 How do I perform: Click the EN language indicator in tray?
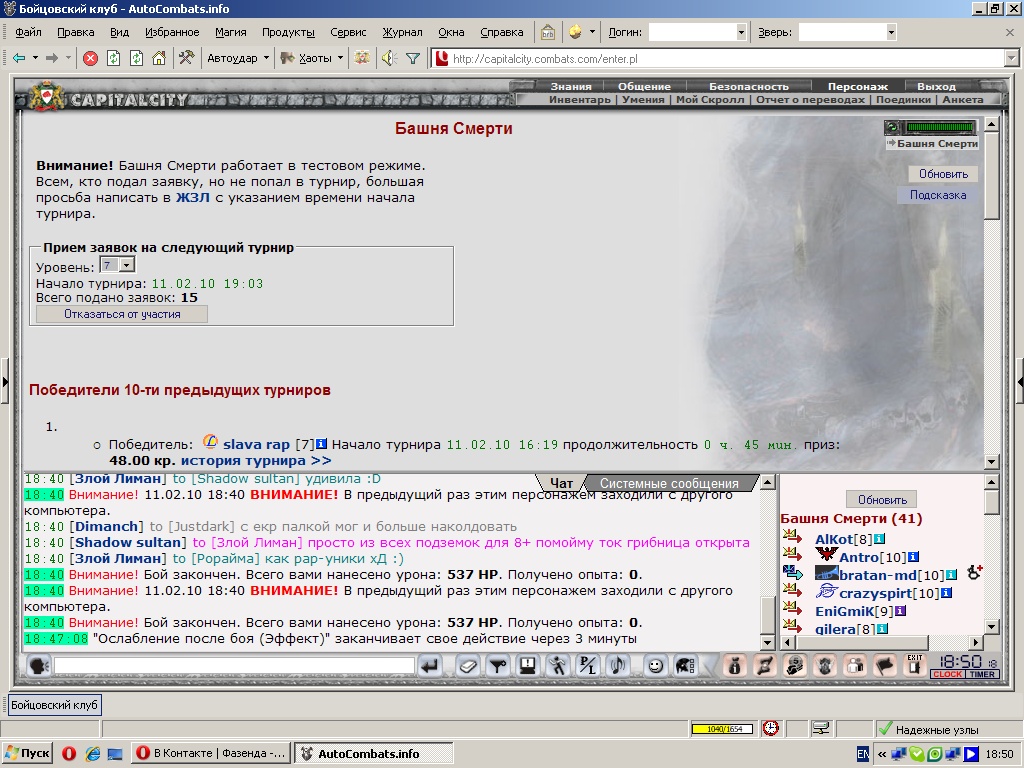862,754
